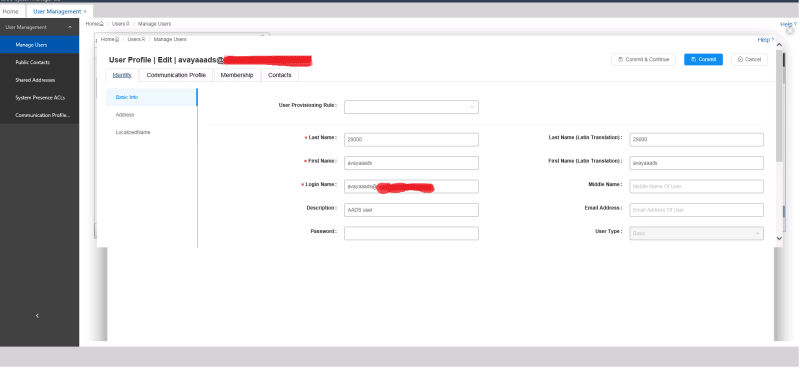
Task: Go to Users in the background page breadcrumb
Action: [x=121, y=24]
